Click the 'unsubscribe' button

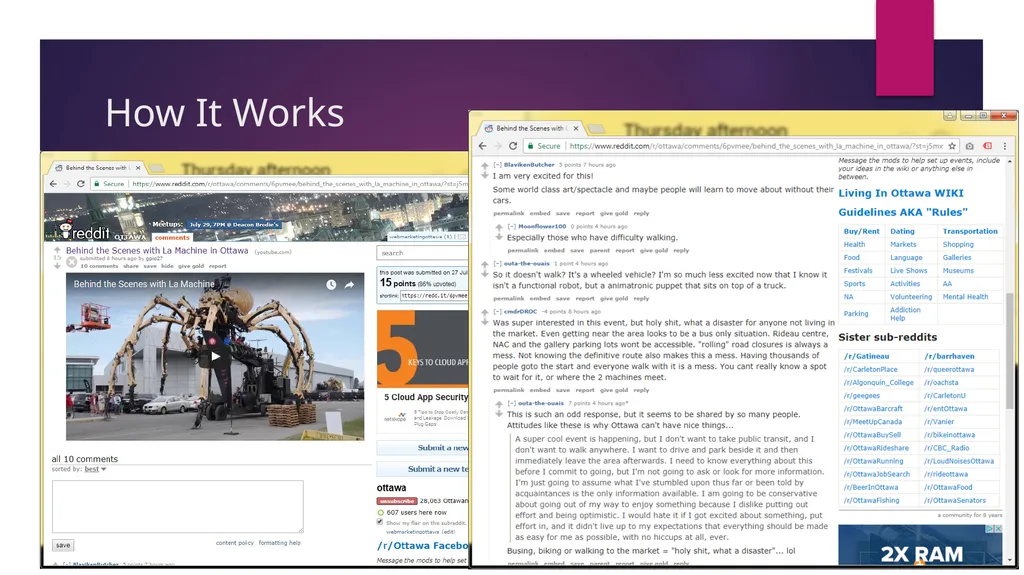pos(396,501)
